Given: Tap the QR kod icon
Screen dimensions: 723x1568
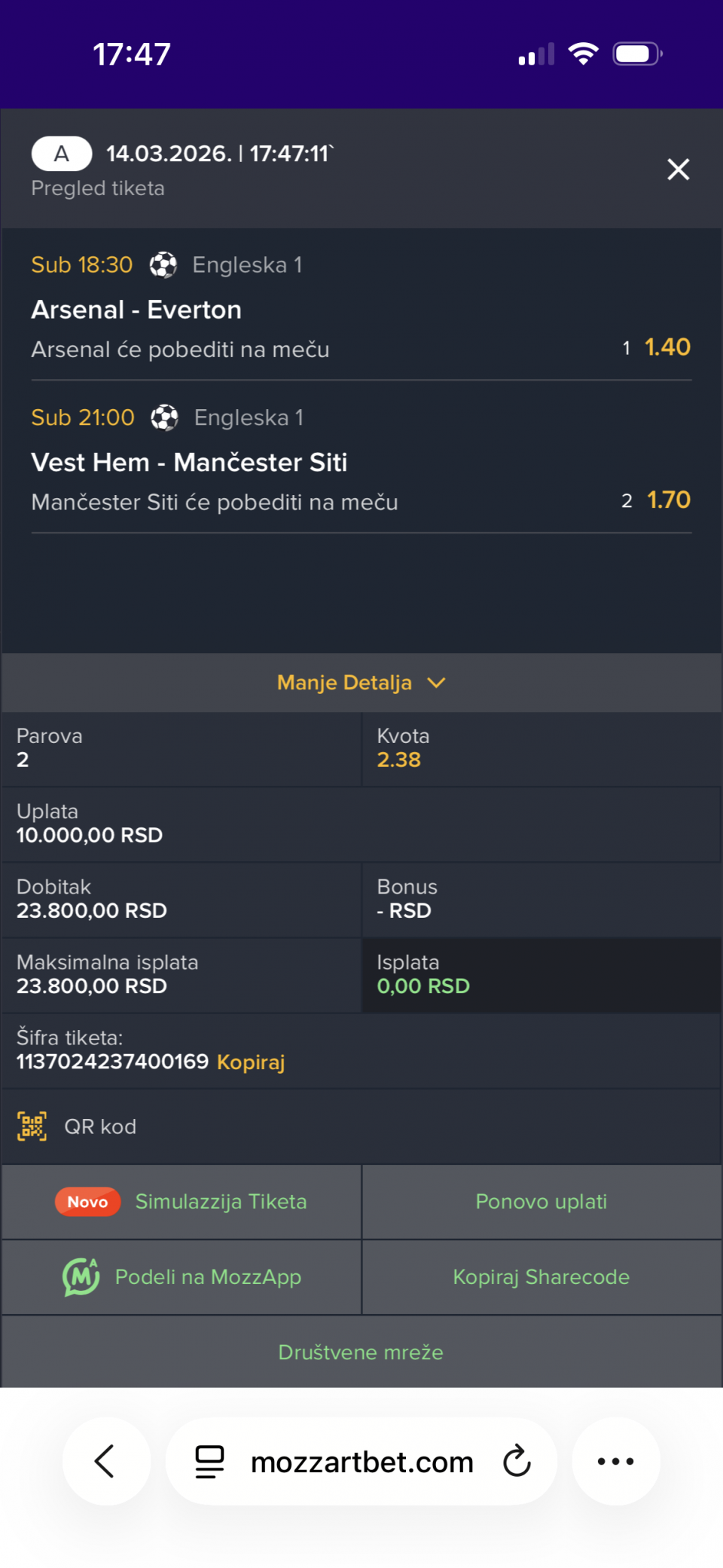Looking at the screenshot, I should click(32, 1126).
